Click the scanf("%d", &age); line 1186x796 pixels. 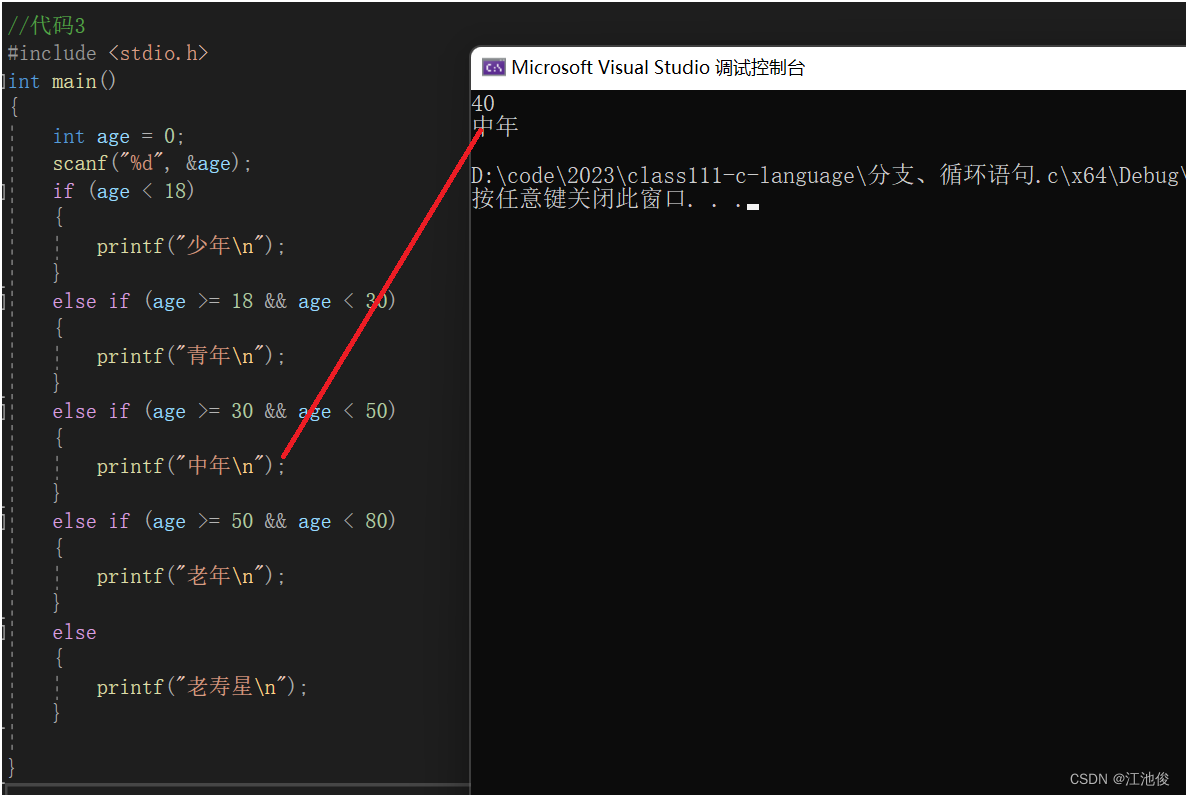click(x=151, y=163)
